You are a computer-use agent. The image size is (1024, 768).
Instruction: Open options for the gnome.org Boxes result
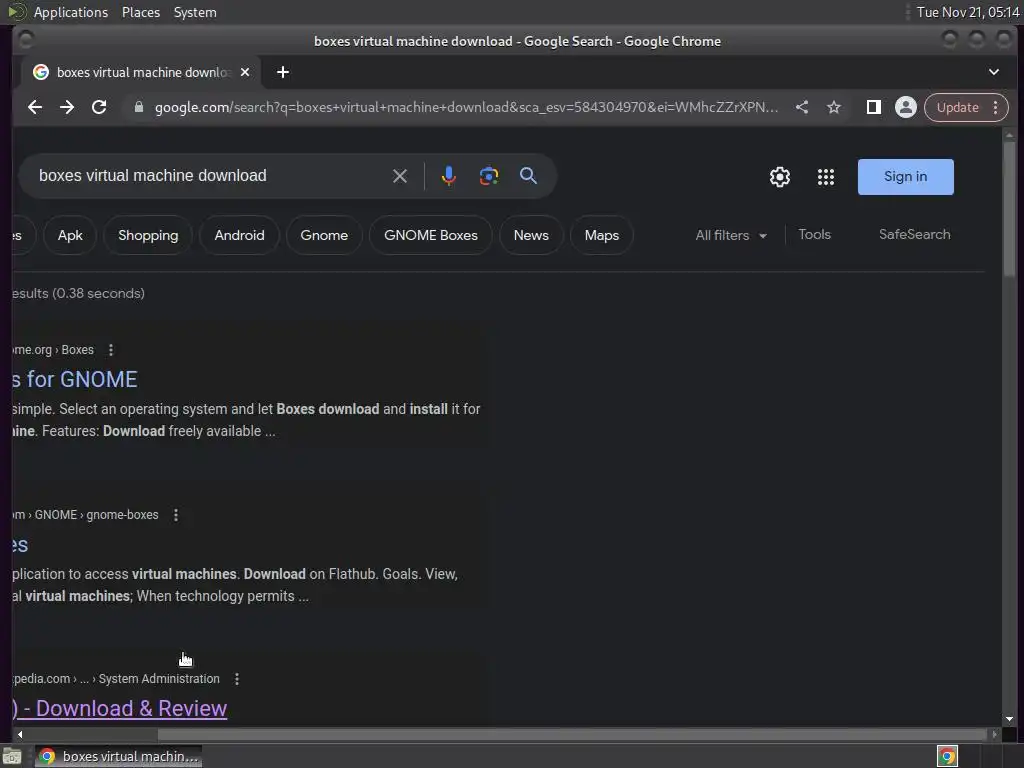111,350
